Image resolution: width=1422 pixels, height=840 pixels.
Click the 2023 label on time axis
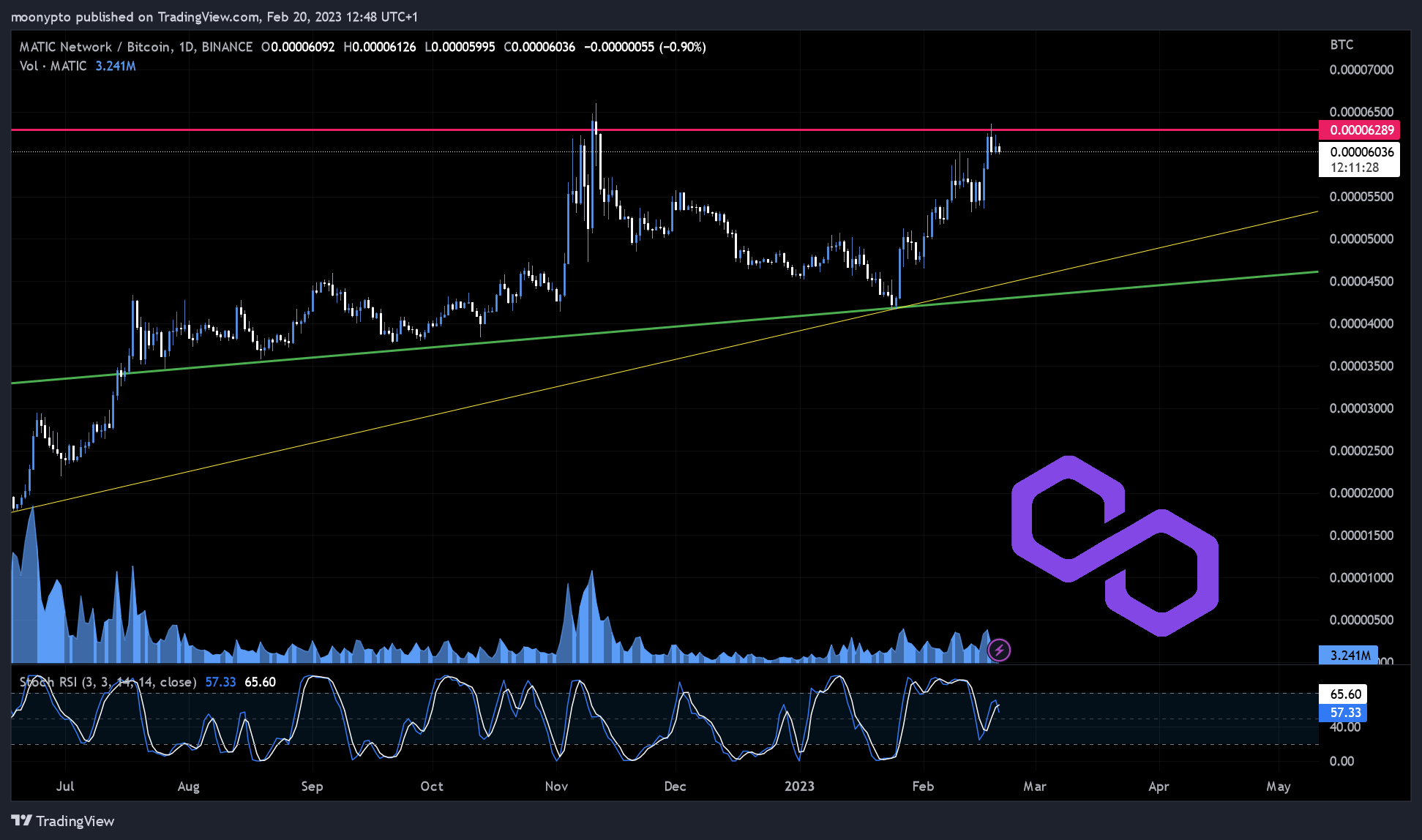799,786
